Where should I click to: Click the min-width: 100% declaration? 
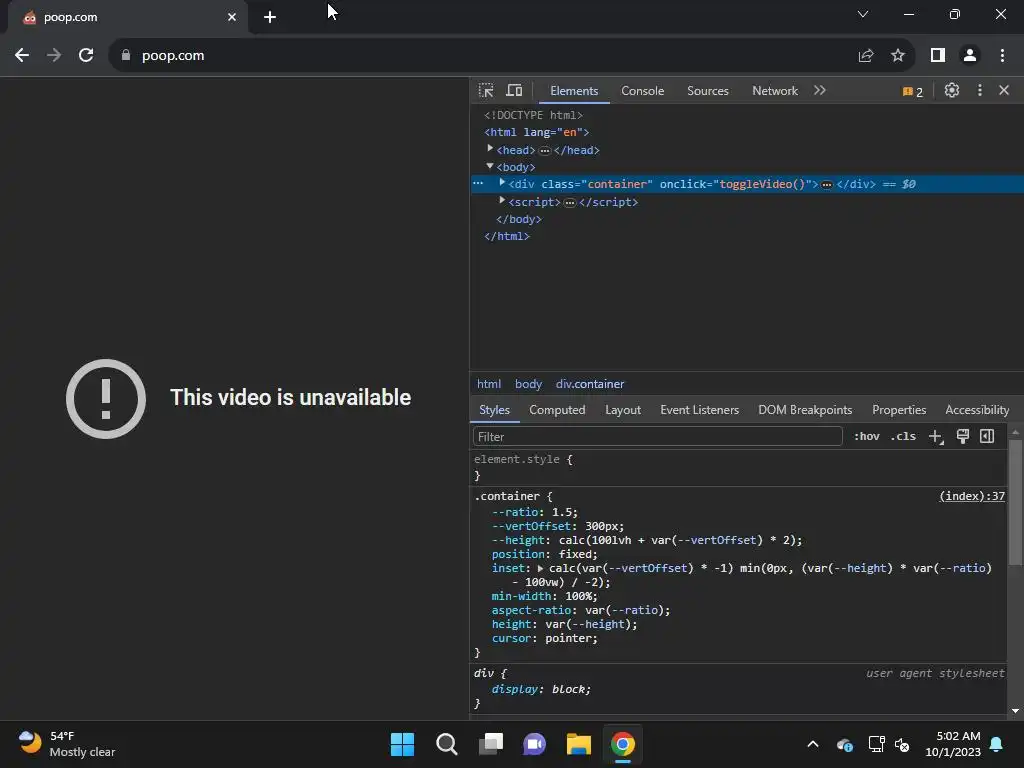click(x=545, y=596)
